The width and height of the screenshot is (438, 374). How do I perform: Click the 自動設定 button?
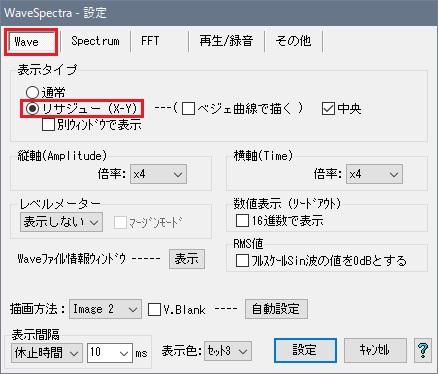276,309
